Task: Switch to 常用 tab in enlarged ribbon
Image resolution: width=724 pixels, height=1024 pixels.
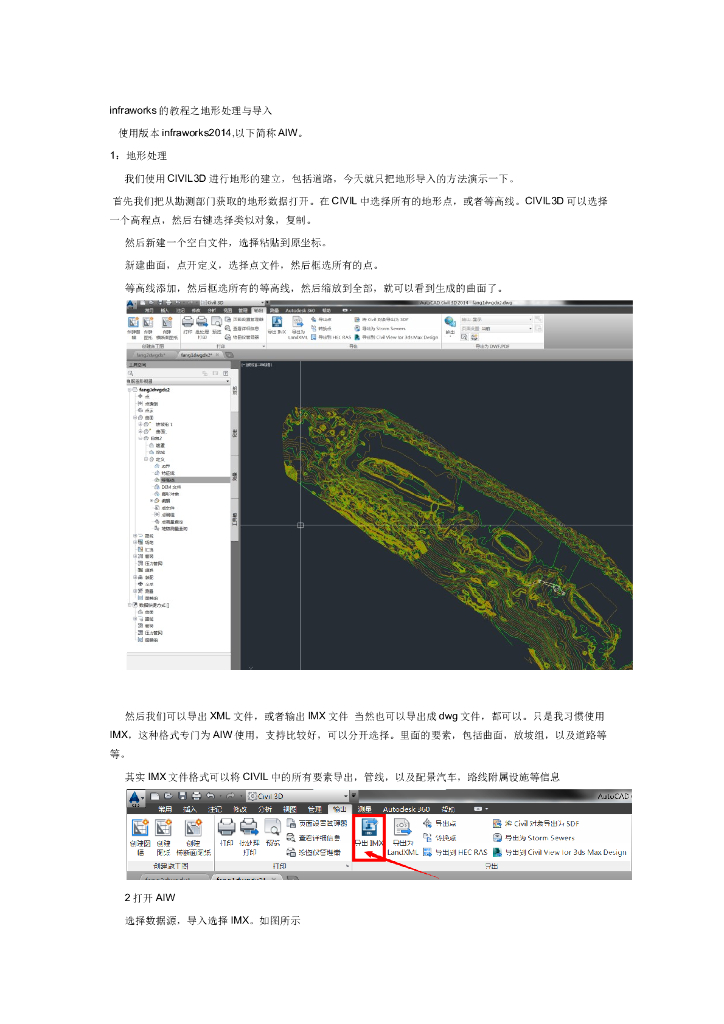Action: pyautogui.click(x=164, y=809)
